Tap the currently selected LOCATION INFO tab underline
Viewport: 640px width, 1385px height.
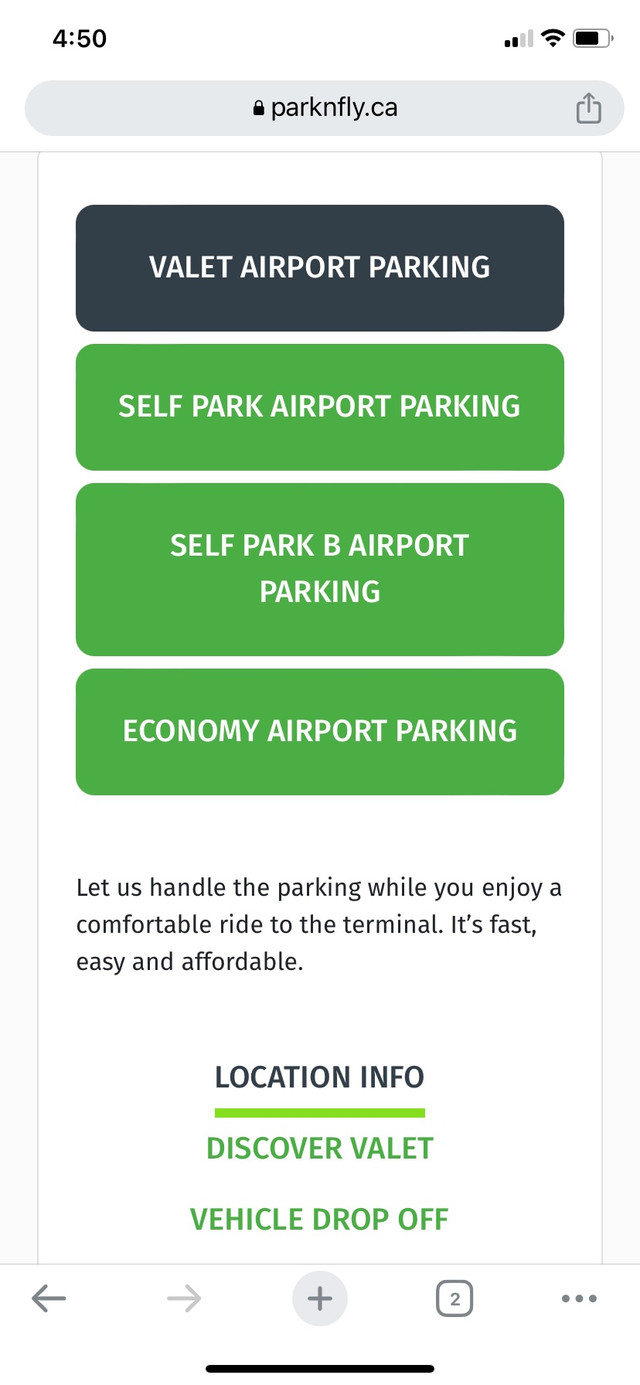319,1109
